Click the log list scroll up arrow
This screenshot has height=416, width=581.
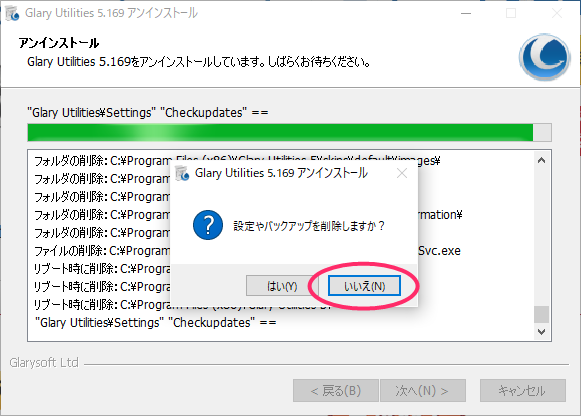541,160
